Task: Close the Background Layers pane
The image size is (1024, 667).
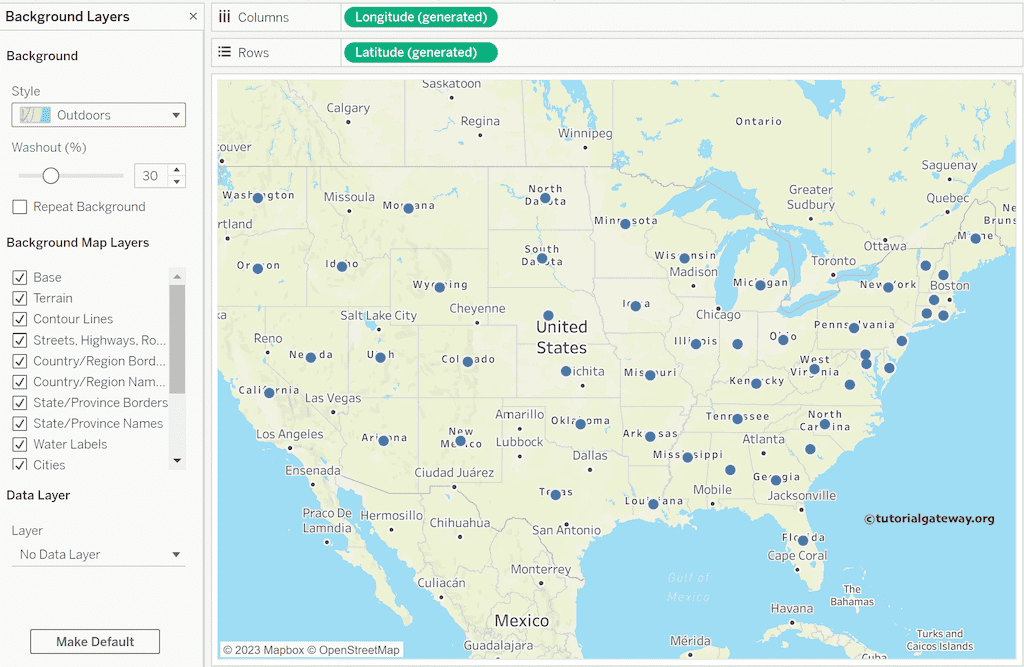Action: click(193, 16)
